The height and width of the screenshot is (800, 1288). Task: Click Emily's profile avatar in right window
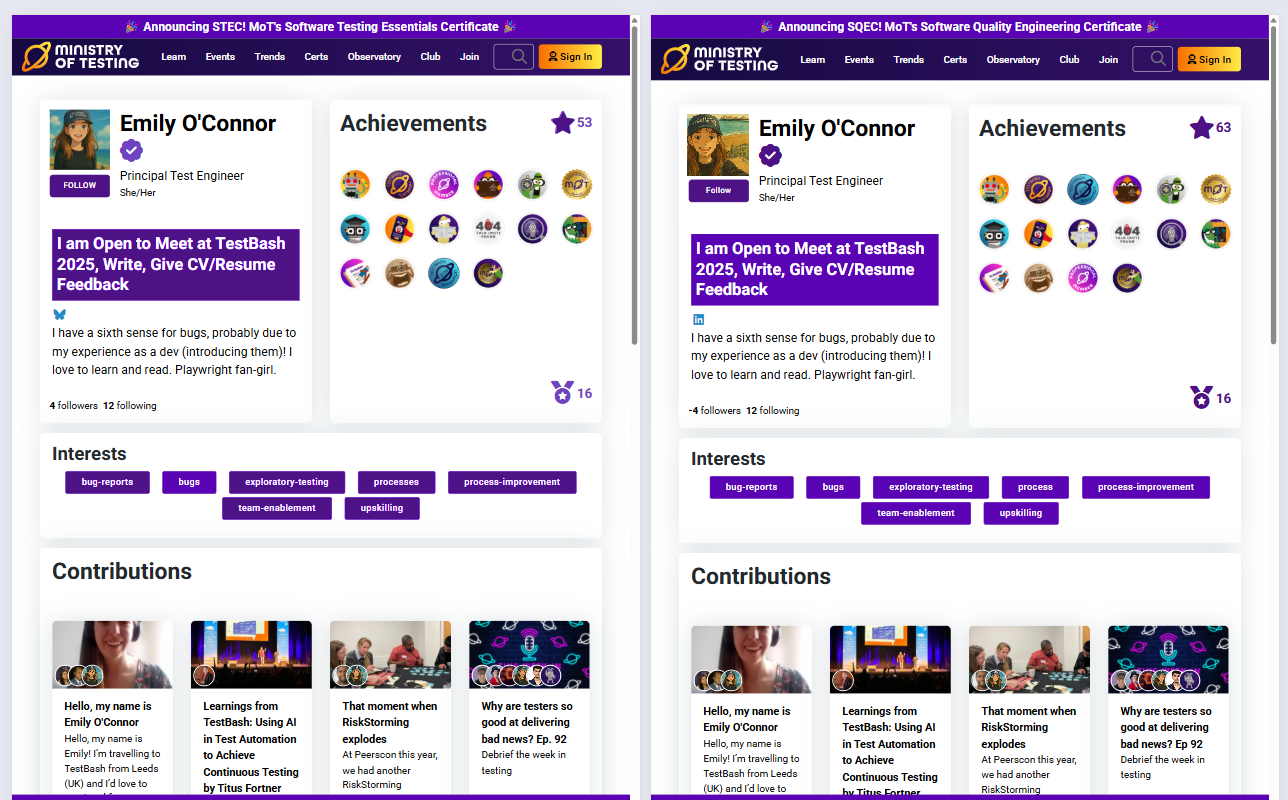click(x=718, y=145)
